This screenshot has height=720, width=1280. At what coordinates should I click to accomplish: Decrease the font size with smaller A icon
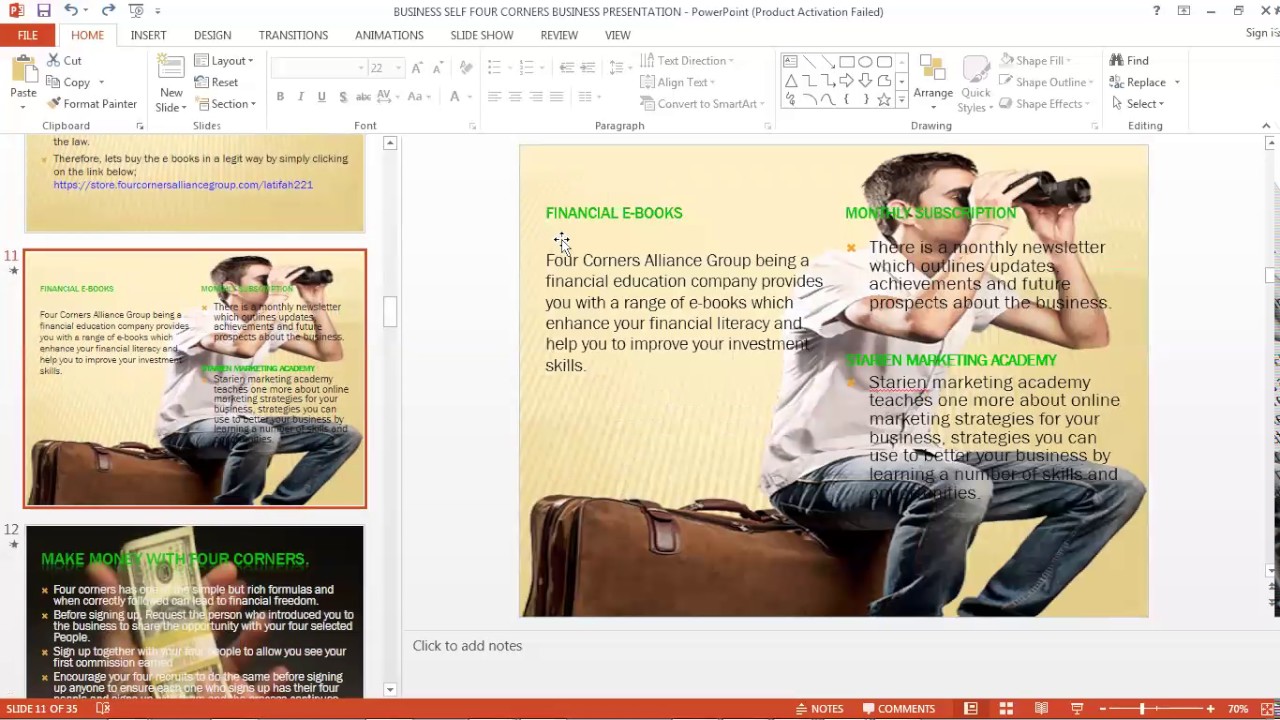pyautogui.click(x=437, y=67)
